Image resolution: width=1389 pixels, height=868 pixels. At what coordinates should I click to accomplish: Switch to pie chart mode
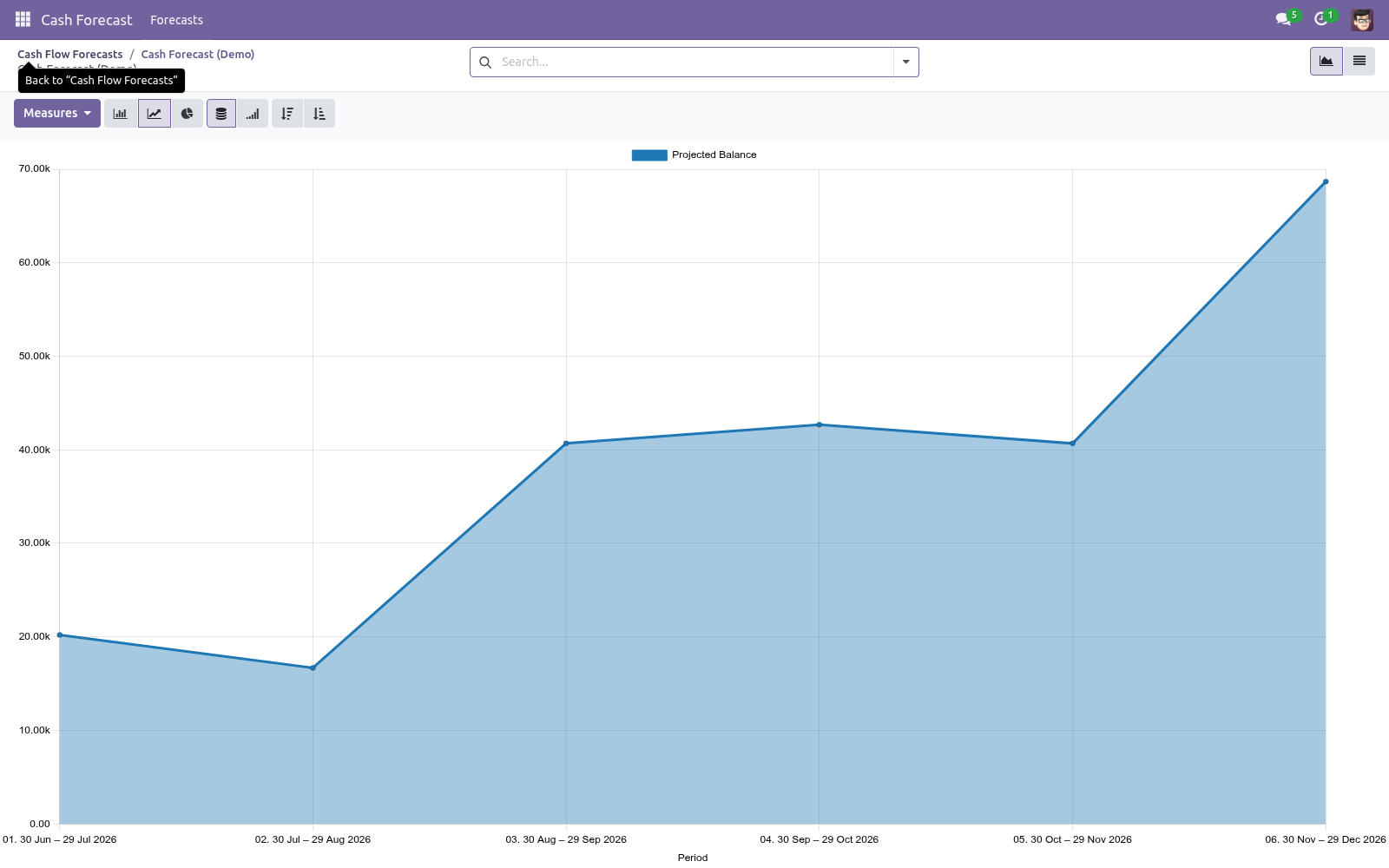coord(188,114)
